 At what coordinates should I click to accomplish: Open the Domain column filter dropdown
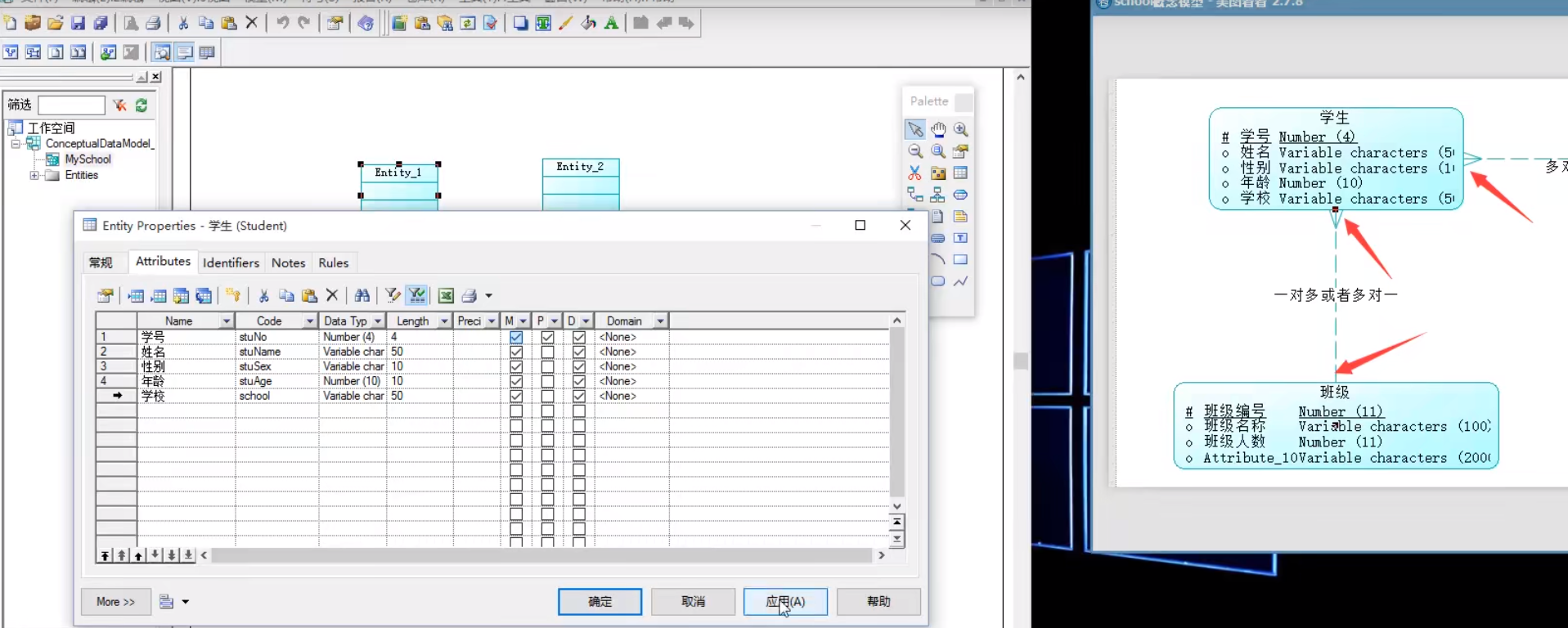click(x=660, y=321)
